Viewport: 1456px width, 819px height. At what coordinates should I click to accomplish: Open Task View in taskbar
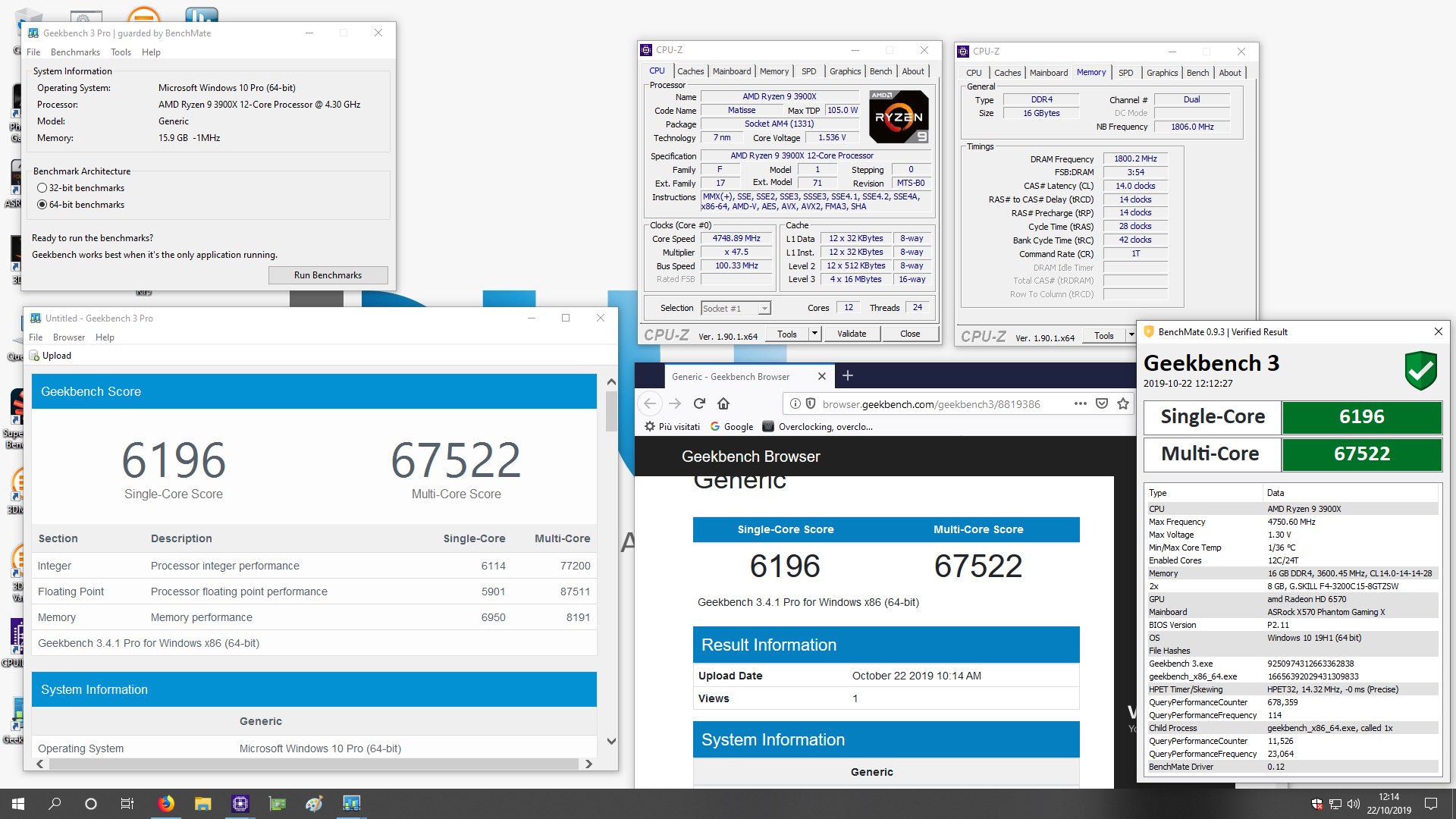click(127, 804)
